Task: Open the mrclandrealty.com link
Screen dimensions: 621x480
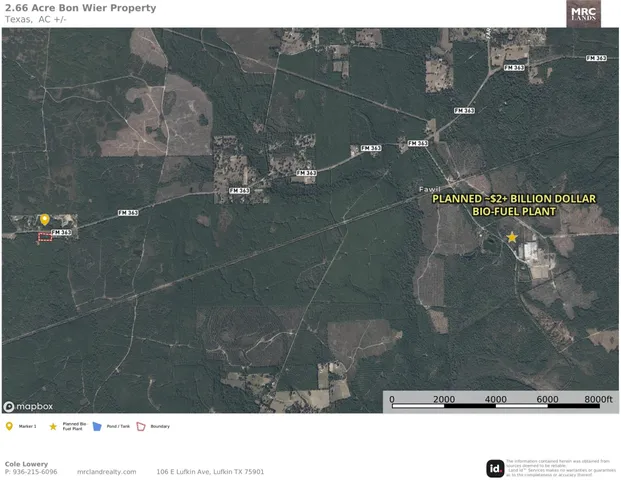Action: click(x=106, y=472)
